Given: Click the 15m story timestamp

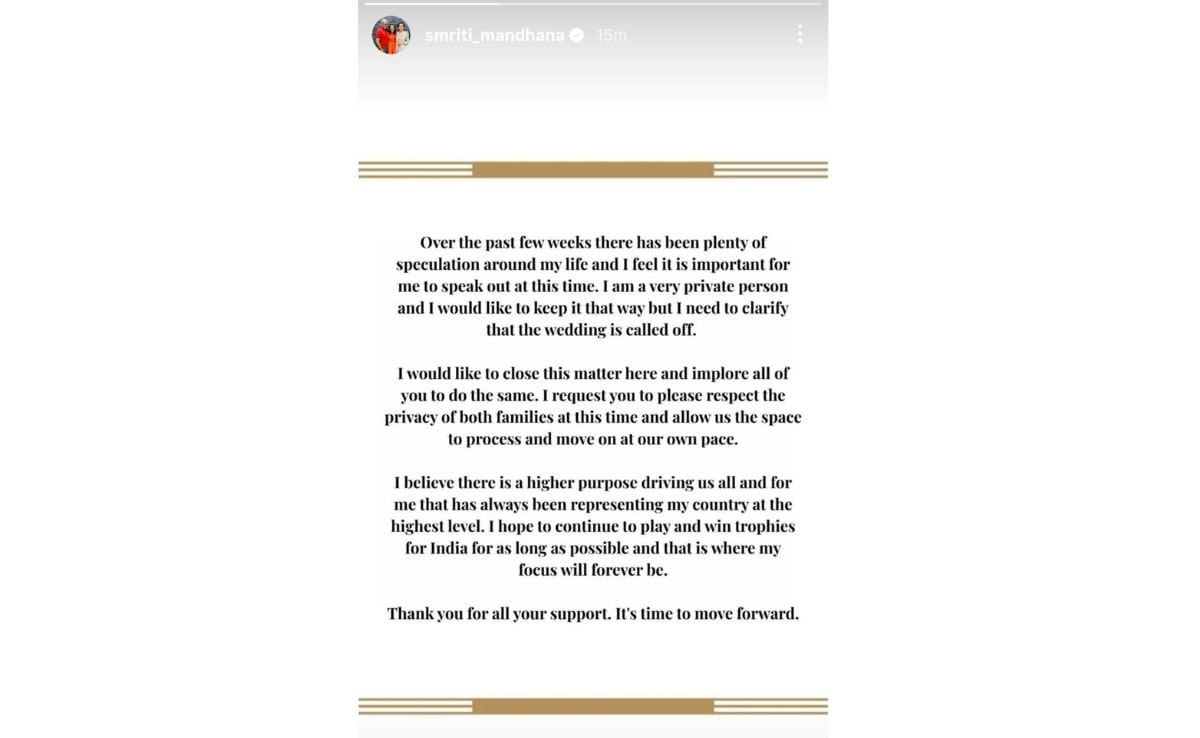Looking at the screenshot, I should pyautogui.click(x=611, y=35).
